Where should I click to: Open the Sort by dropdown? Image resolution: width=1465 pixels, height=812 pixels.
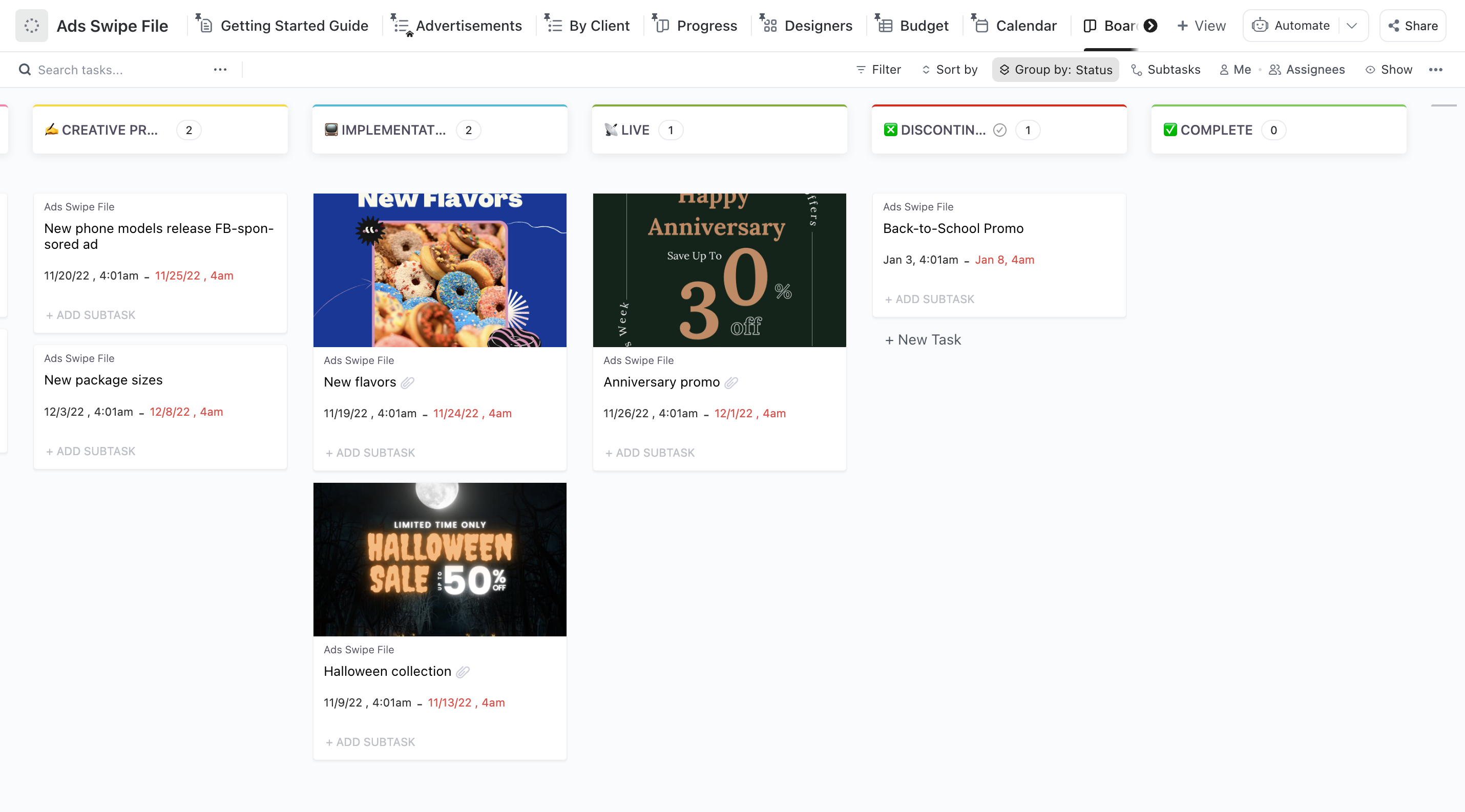pos(950,69)
